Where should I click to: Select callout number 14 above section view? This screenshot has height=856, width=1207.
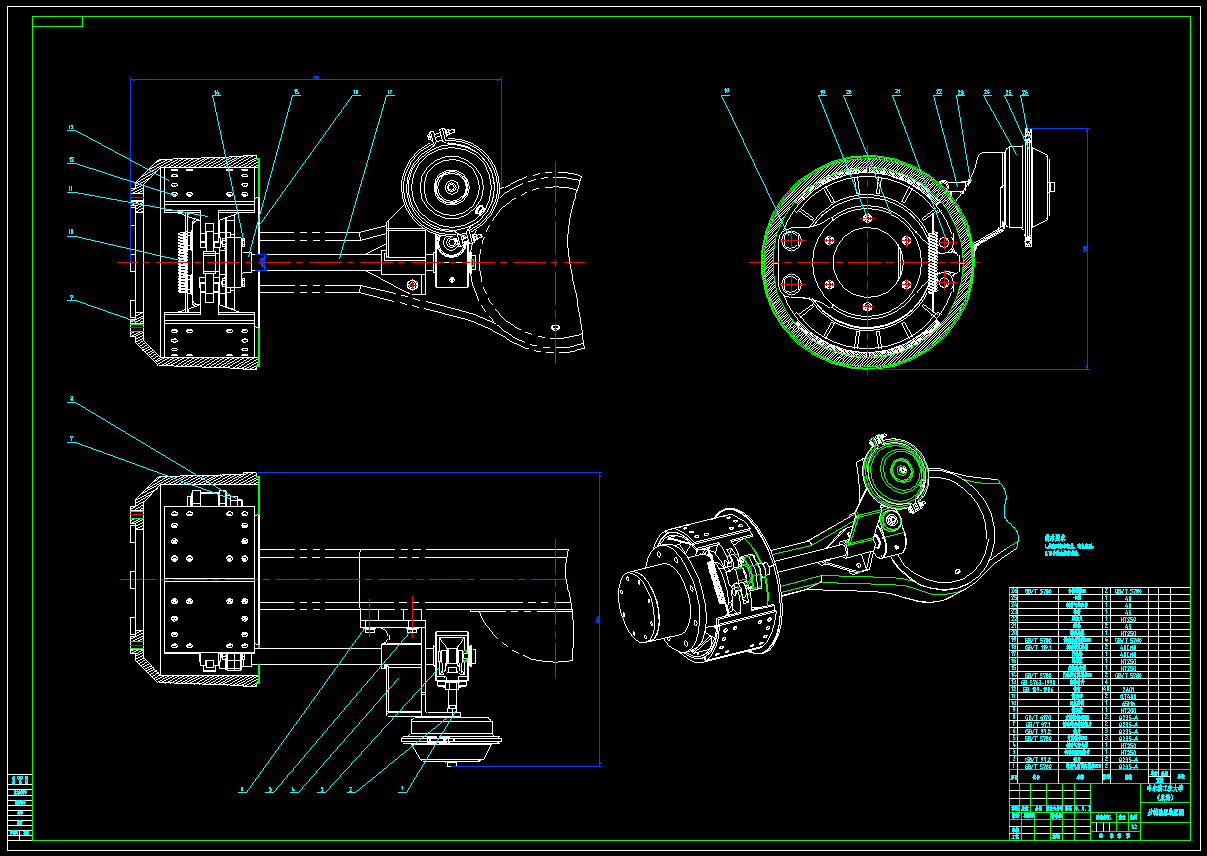click(216, 93)
